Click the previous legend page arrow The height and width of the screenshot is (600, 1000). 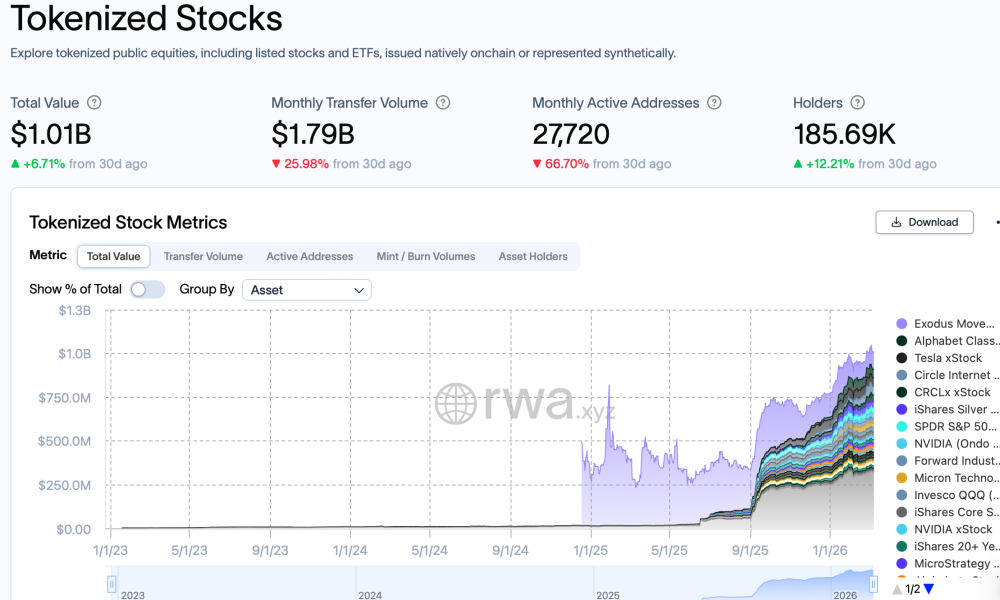pyautogui.click(x=897, y=589)
